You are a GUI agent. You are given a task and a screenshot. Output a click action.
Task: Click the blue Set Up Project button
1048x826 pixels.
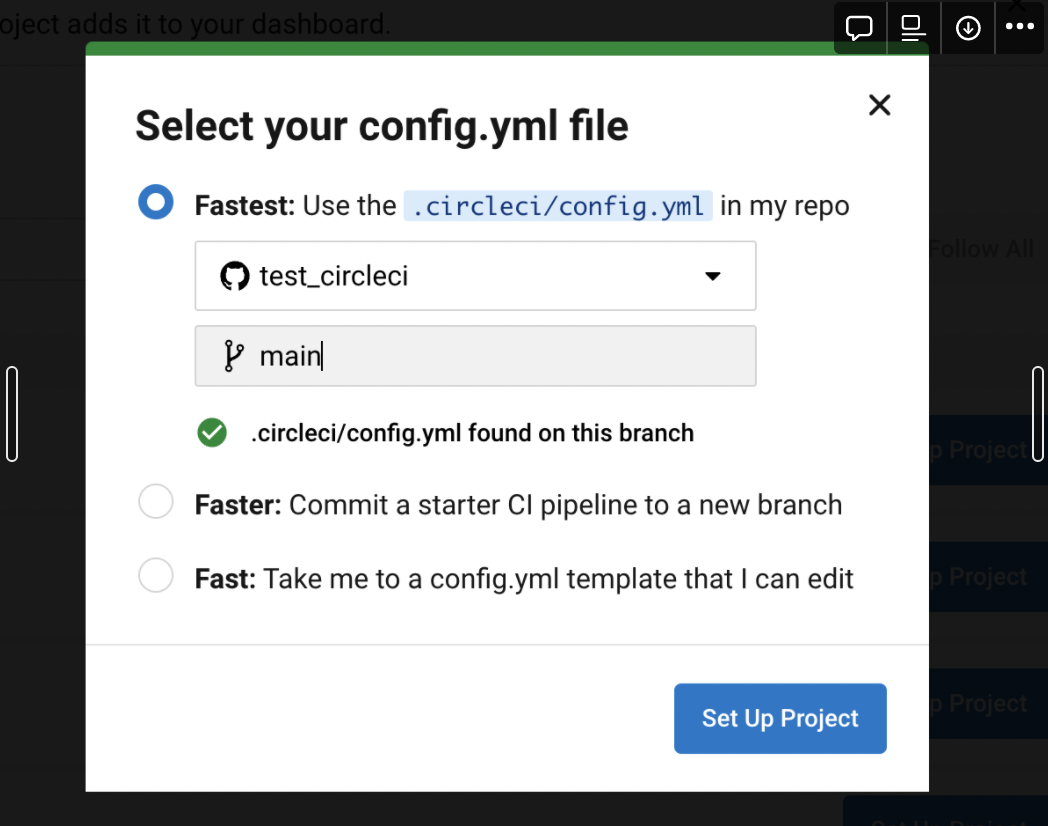tap(780, 718)
